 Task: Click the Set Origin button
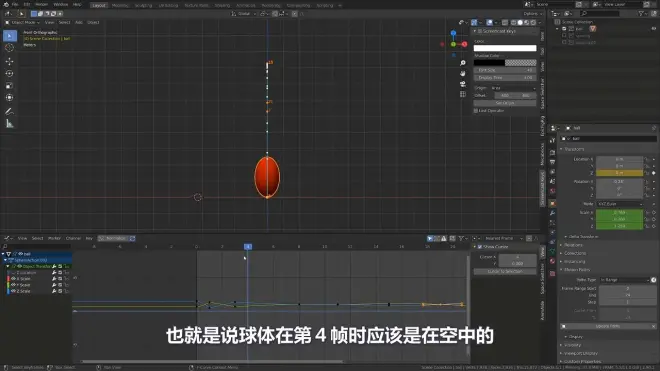click(505, 103)
